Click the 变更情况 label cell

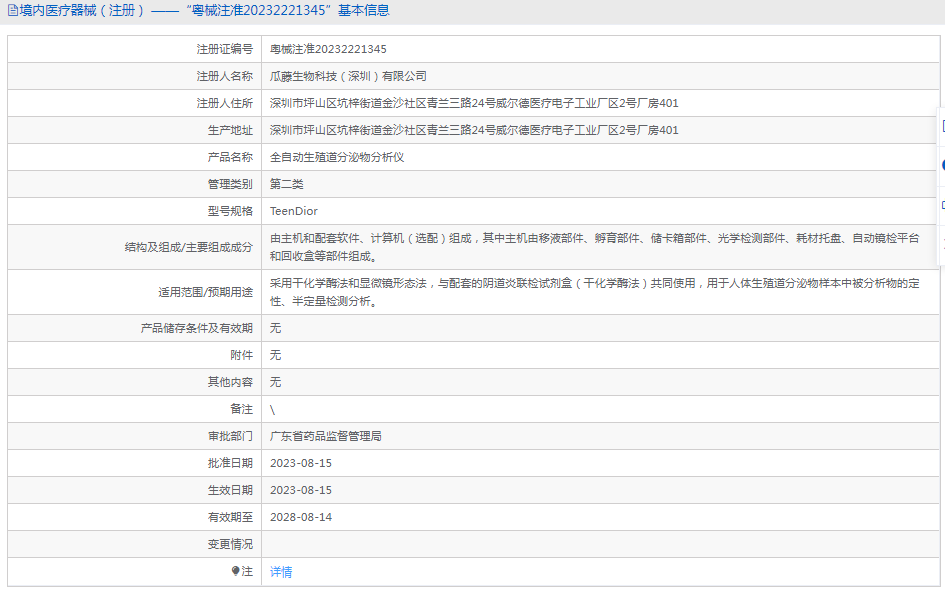(134, 545)
